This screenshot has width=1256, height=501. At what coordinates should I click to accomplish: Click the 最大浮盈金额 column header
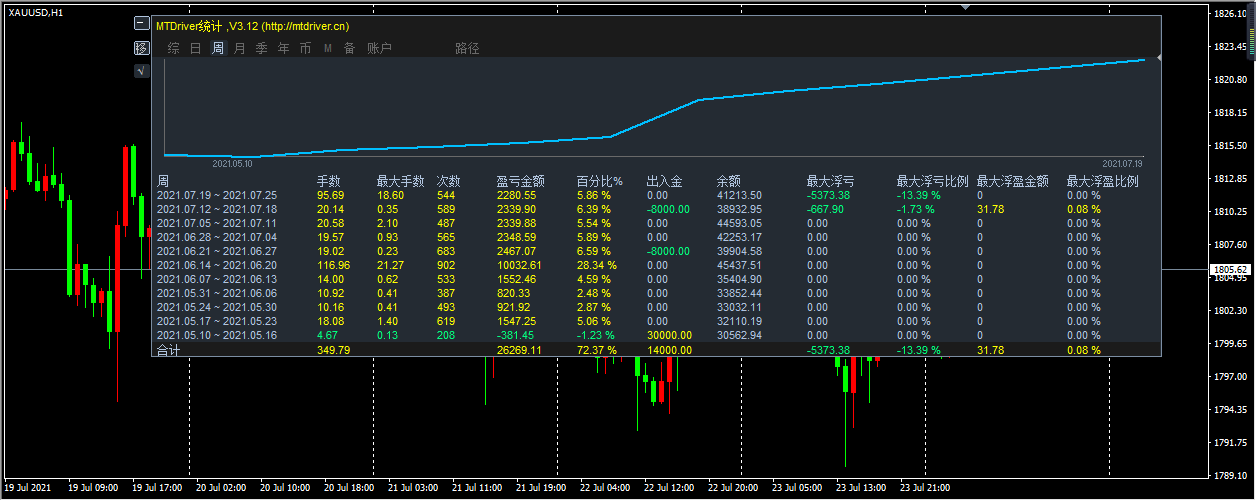pos(1013,182)
